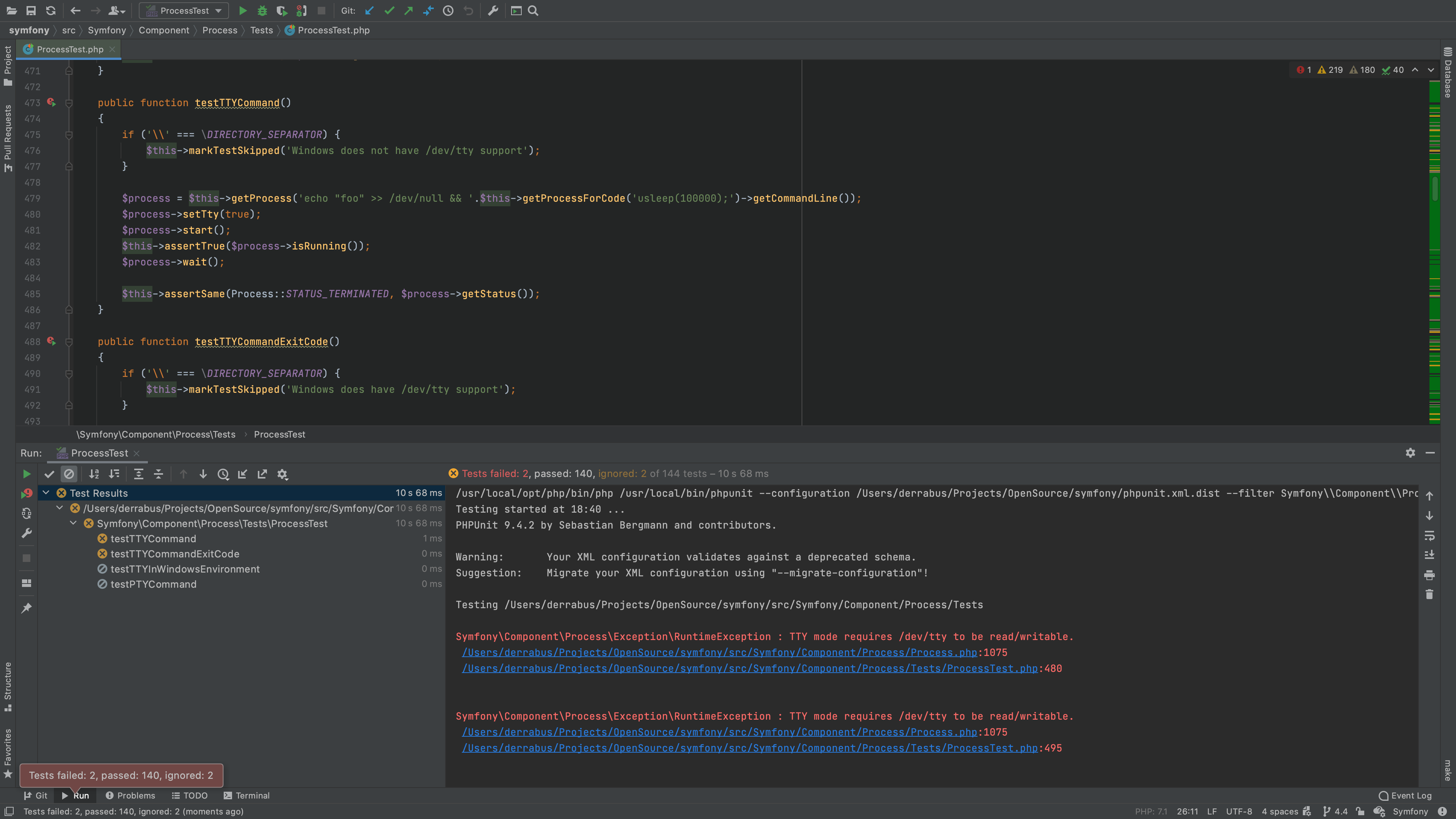Jump to next failed test arrow

click(x=203, y=474)
